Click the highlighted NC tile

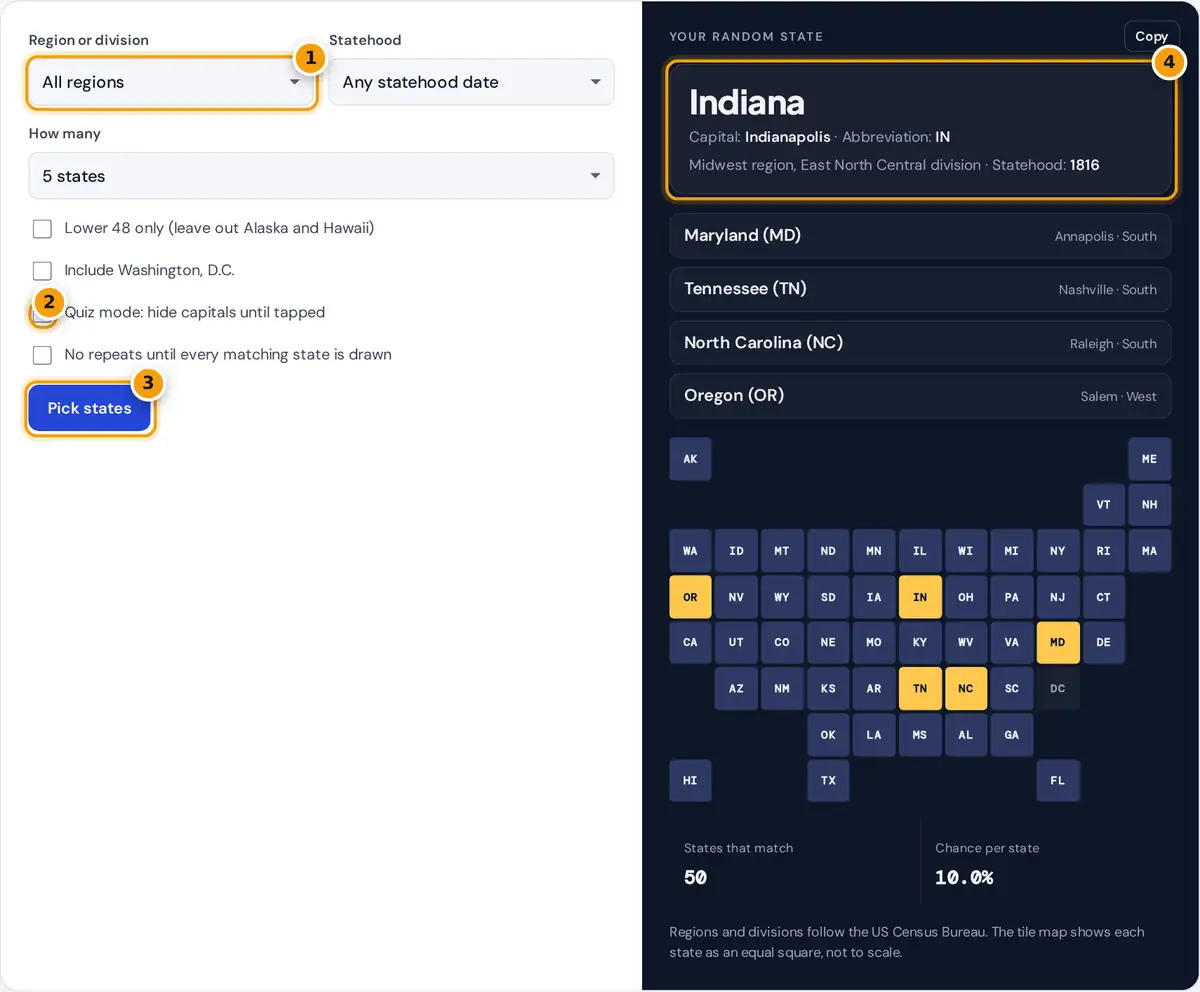(x=966, y=688)
